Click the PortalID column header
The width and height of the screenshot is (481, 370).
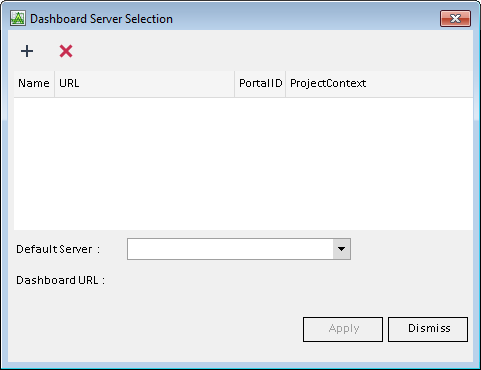pos(260,83)
